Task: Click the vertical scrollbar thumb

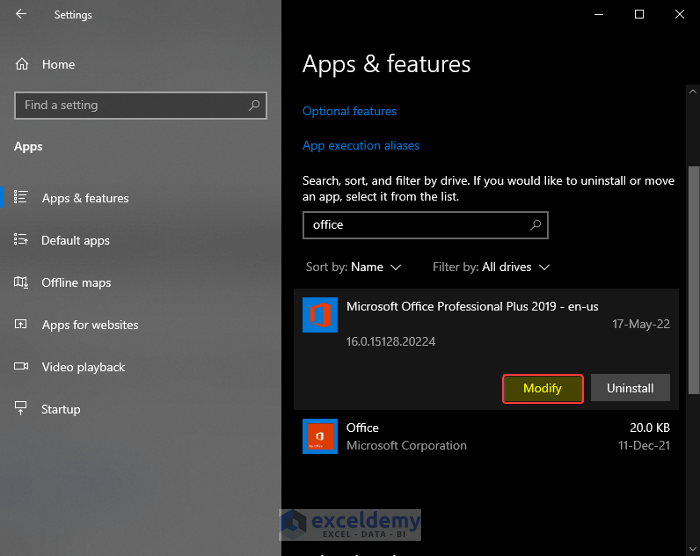Action: coord(693,280)
